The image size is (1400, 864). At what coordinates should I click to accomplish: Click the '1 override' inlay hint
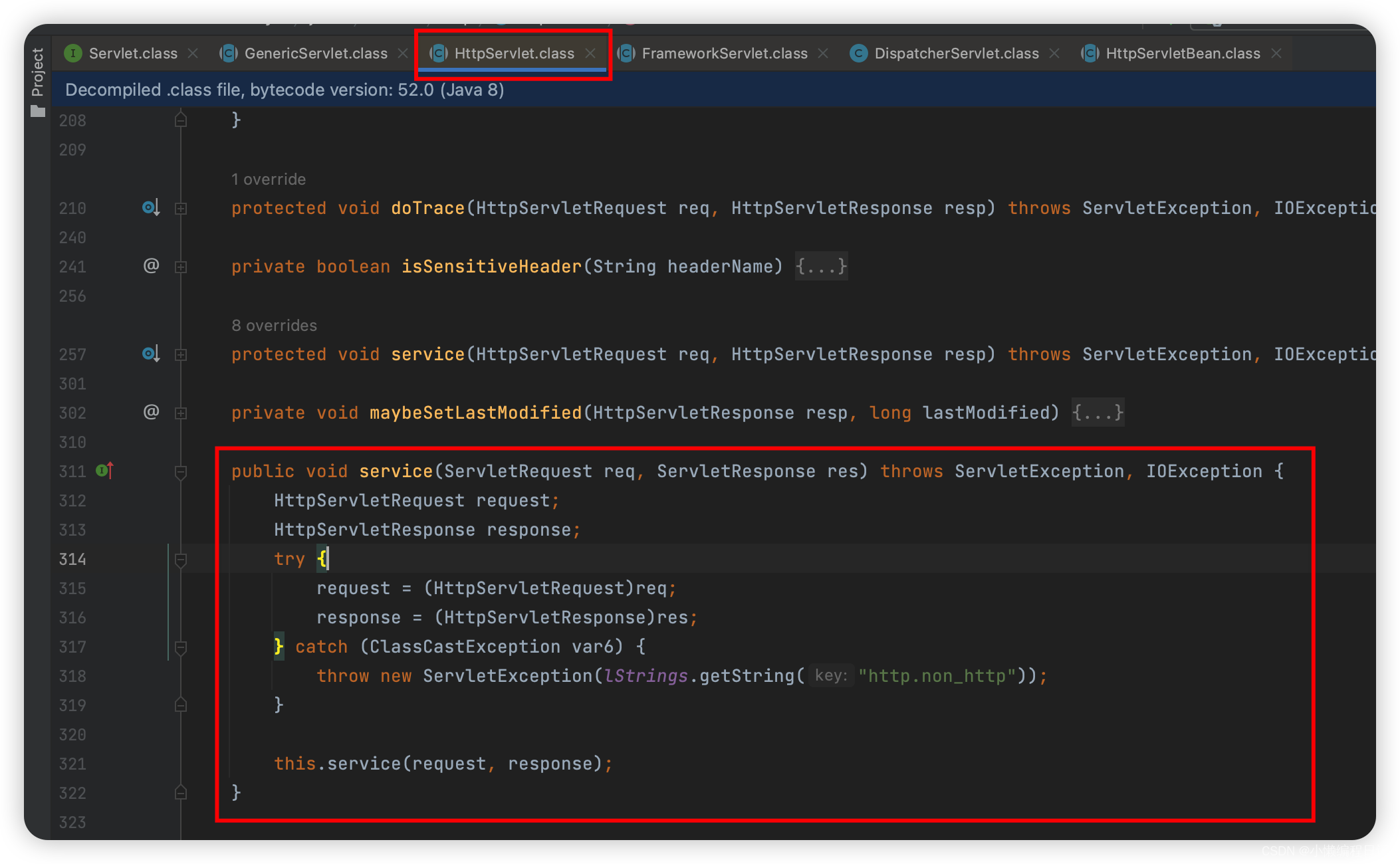pyautogui.click(x=269, y=179)
